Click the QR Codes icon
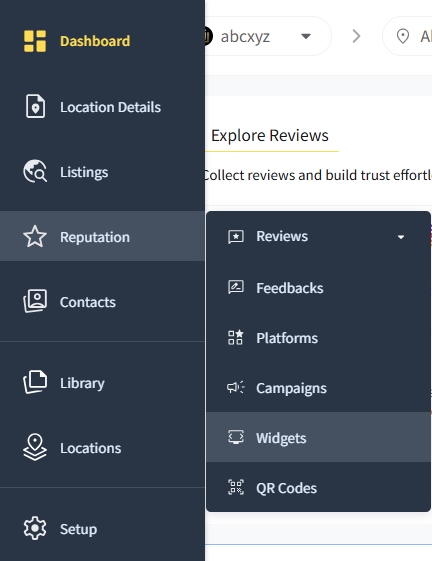432x561 pixels. [x=236, y=487]
